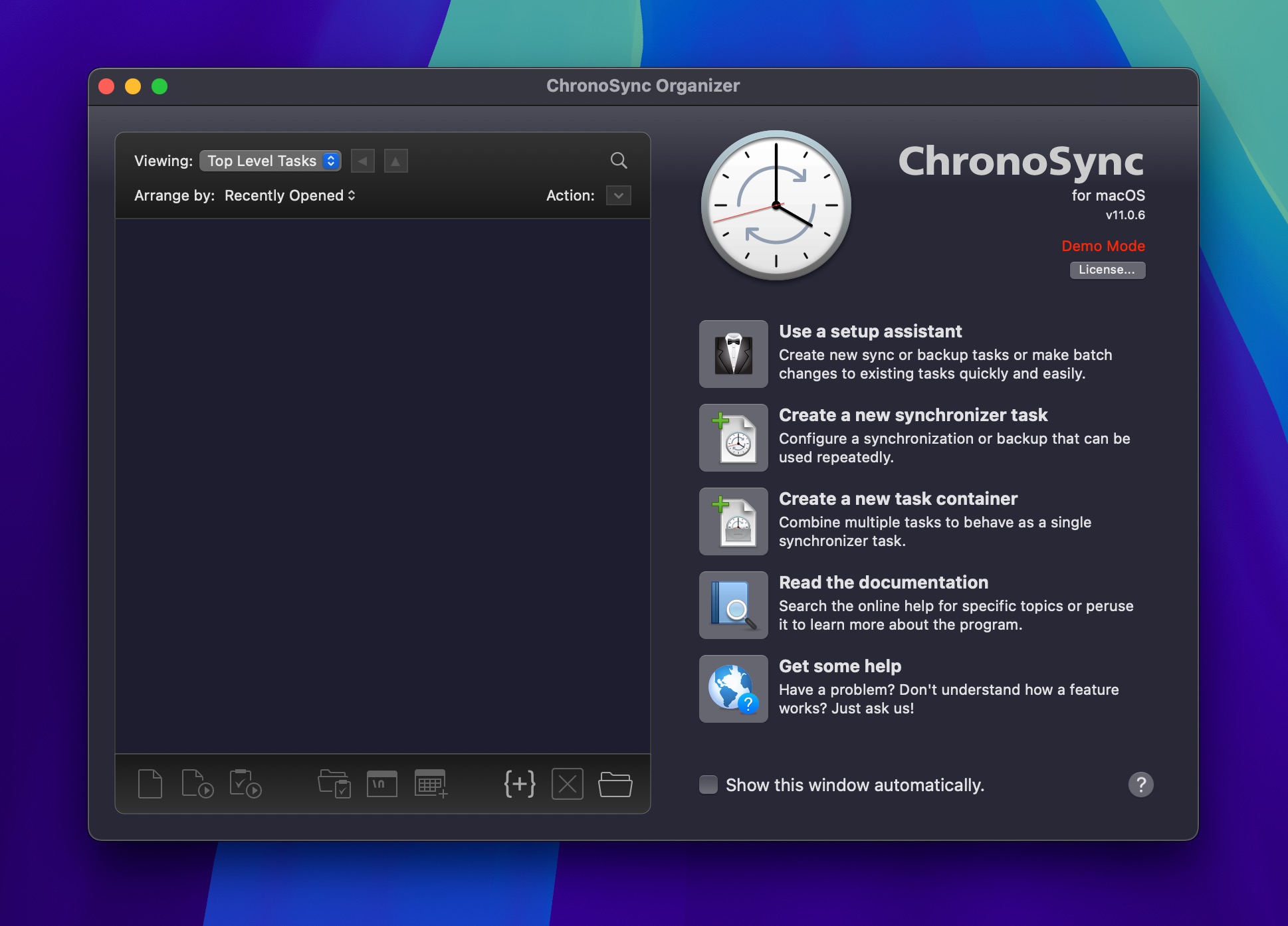Select the Get some help option
The image size is (1288, 926).
[840, 666]
